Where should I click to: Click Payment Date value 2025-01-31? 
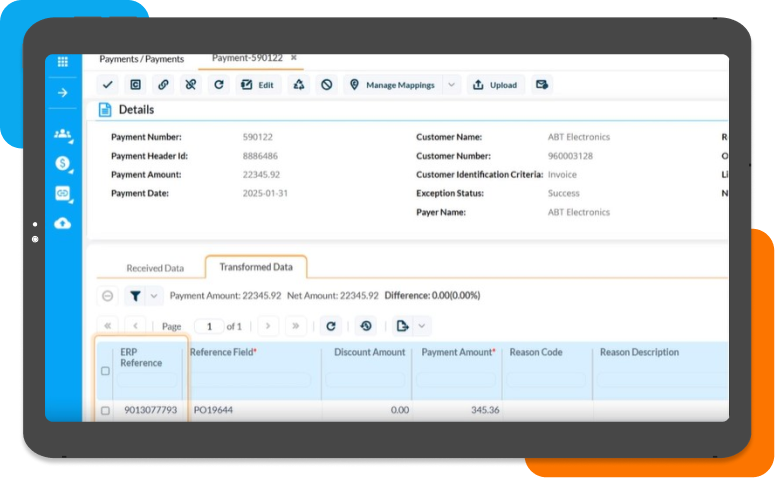(265, 194)
